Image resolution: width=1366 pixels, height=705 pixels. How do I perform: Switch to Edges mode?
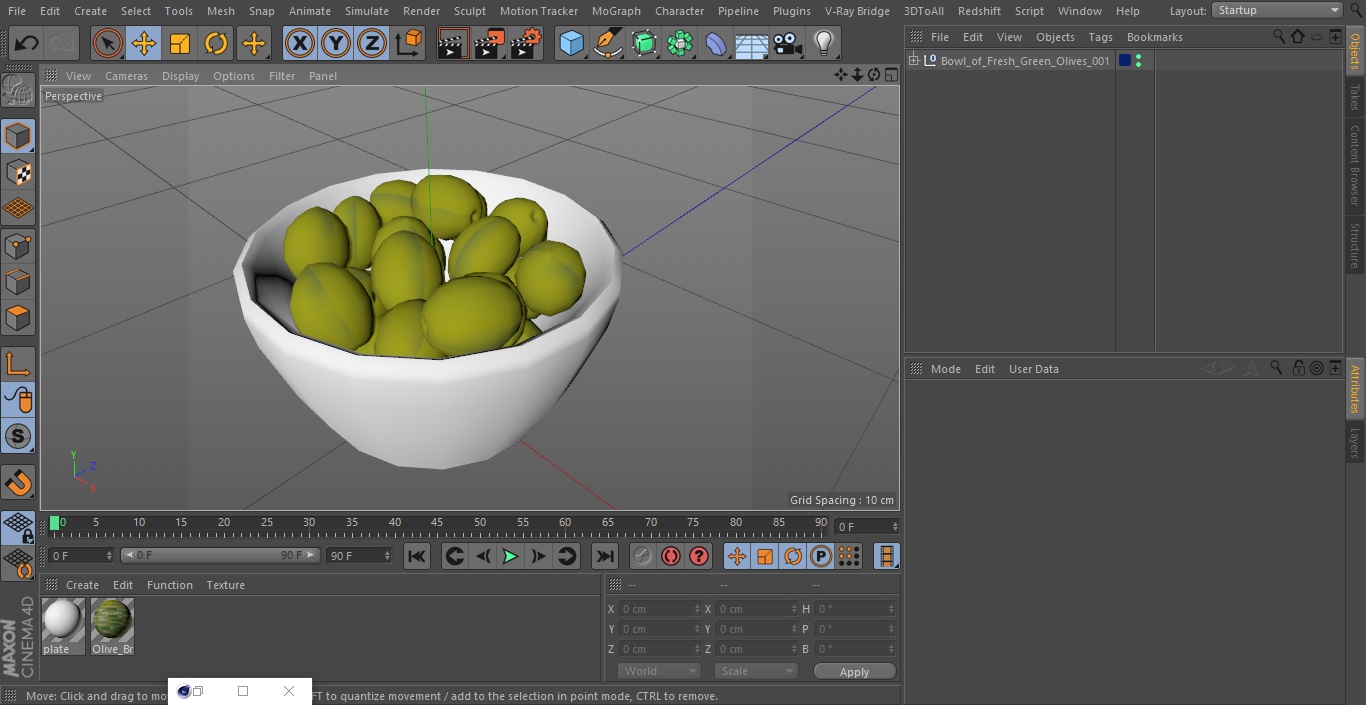pyautogui.click(x=18, y=281)
